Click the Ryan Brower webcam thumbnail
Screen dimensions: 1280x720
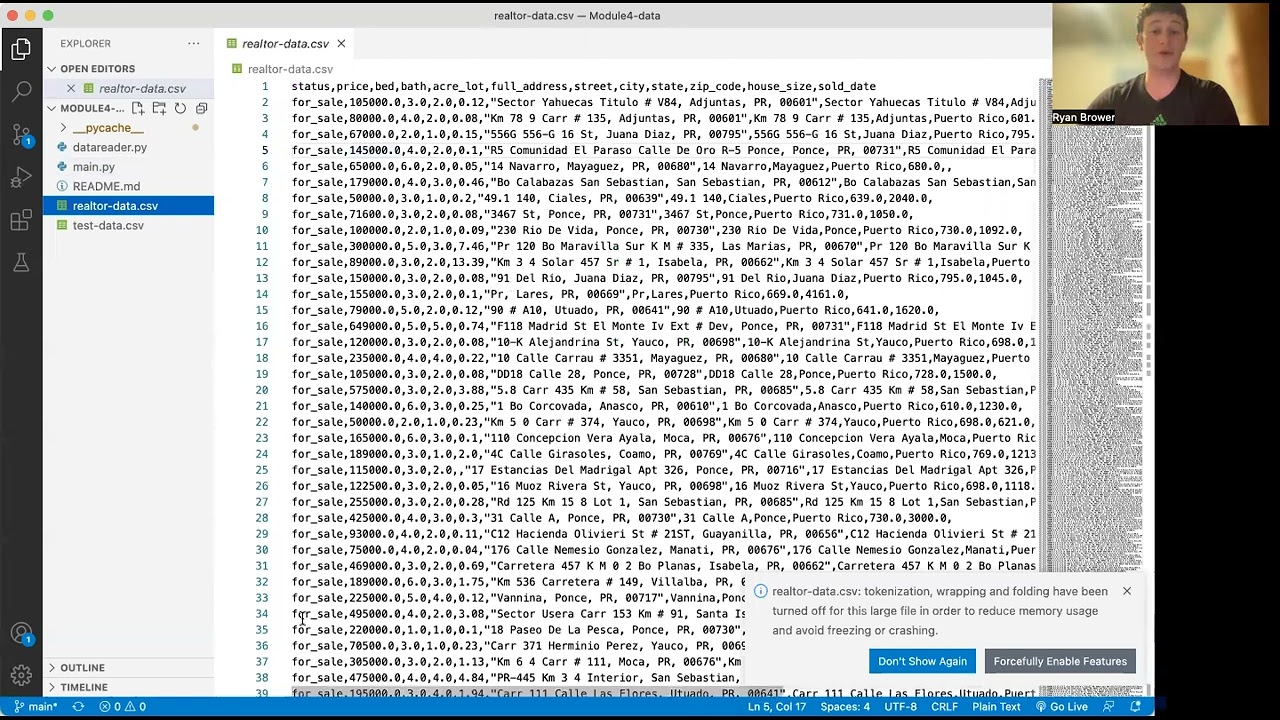[1160, 64]
